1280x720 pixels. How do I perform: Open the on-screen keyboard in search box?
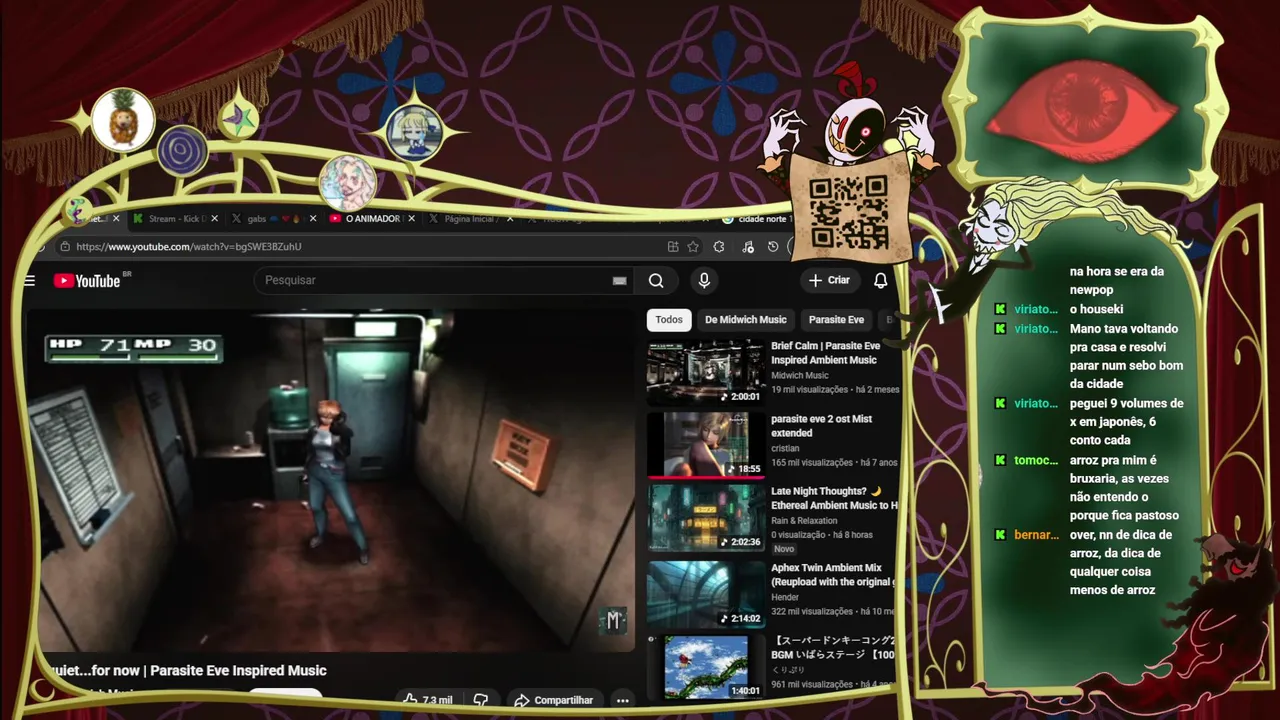point(619,281)
